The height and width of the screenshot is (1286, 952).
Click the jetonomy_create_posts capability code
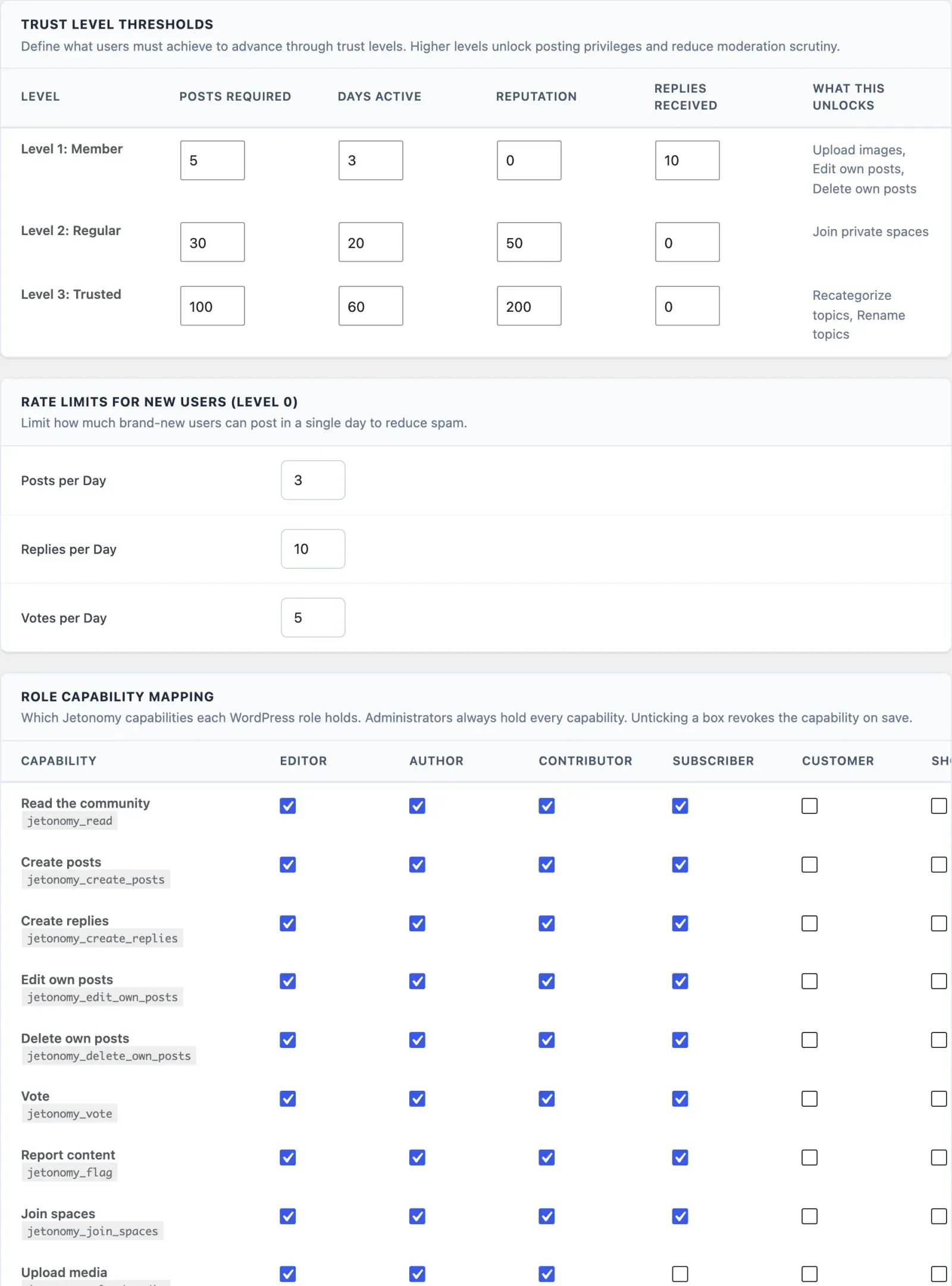(x=96, y=880)
